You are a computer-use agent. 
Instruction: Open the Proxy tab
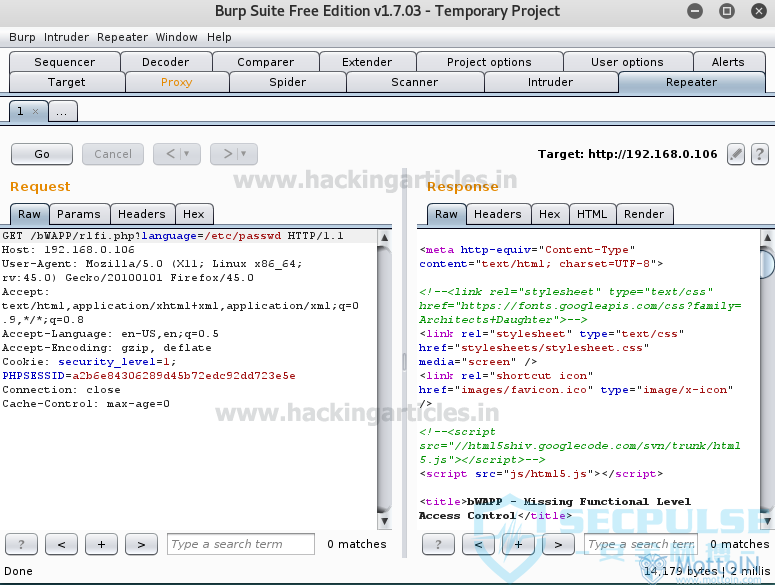pos(176,82)
